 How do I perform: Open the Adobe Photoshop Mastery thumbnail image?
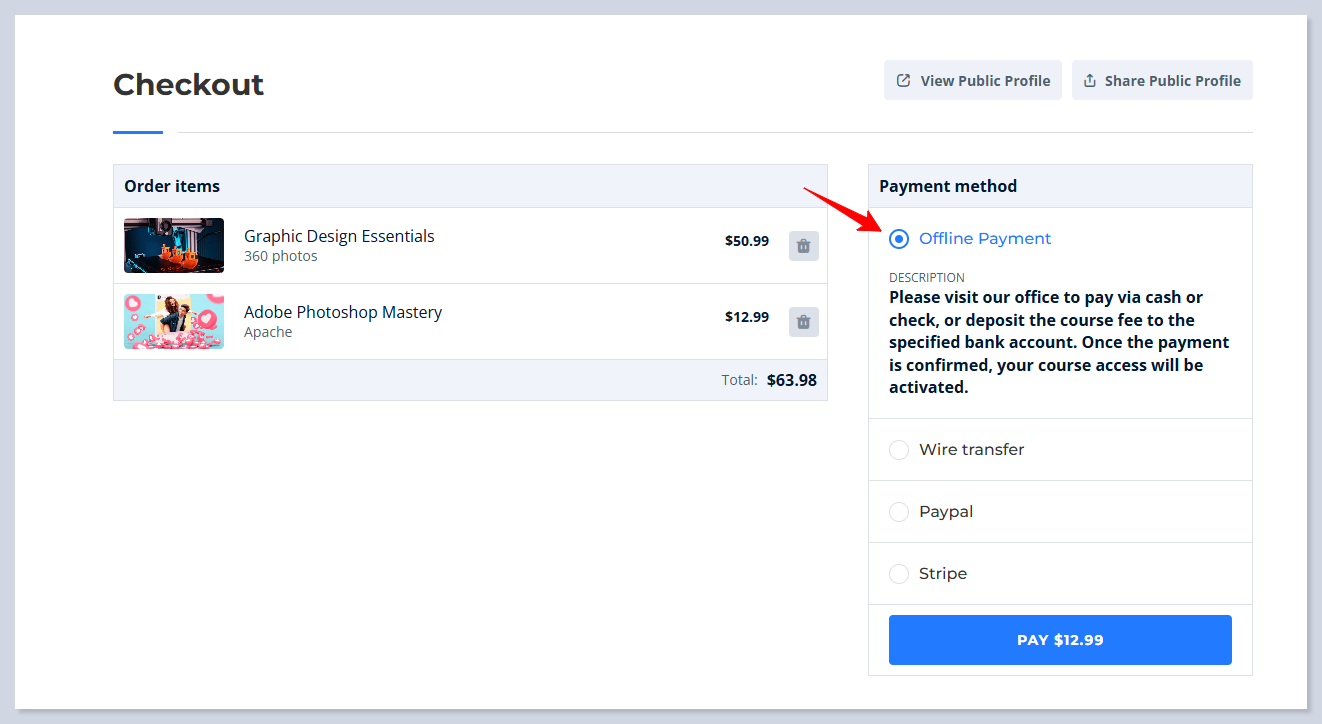(x=174, y=322)
